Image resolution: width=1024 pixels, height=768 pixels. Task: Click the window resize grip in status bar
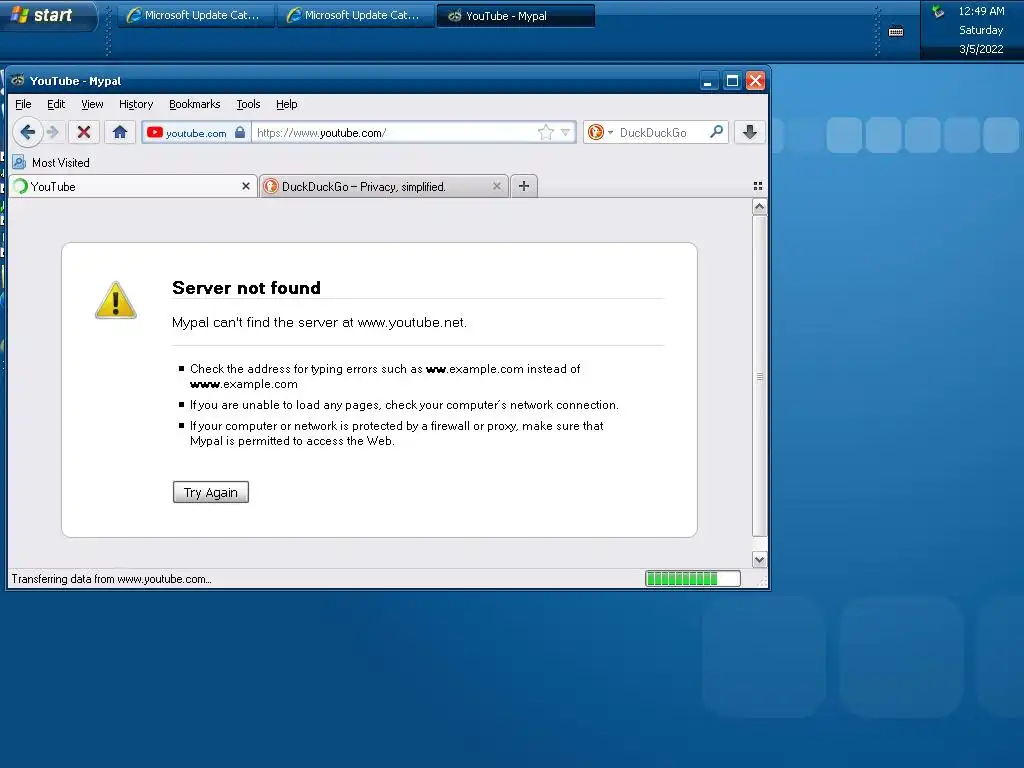761,580
